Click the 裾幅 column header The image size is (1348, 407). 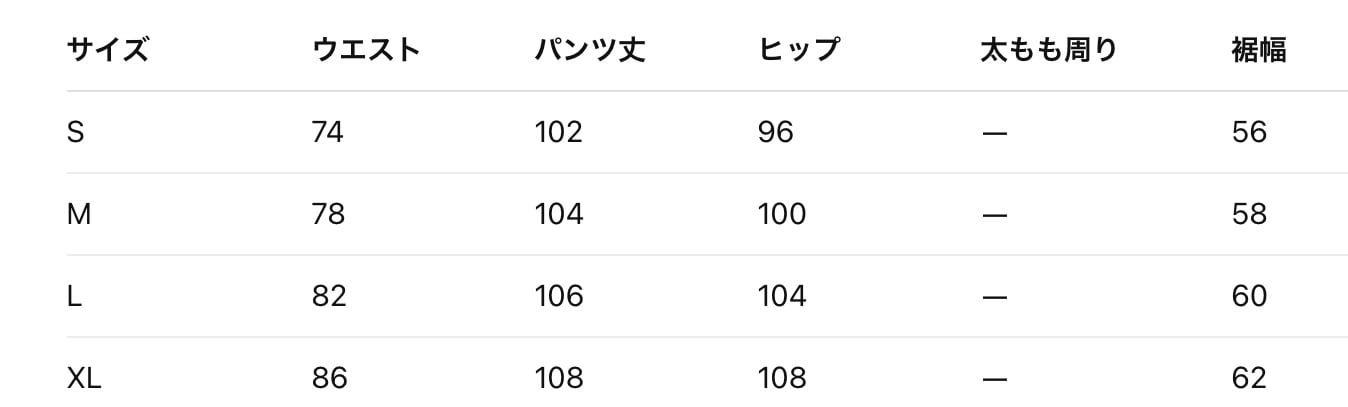1258,50
